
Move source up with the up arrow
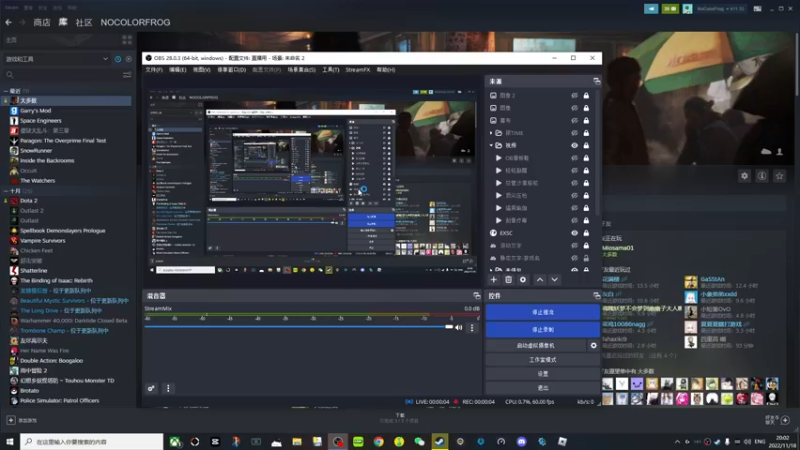540,280
